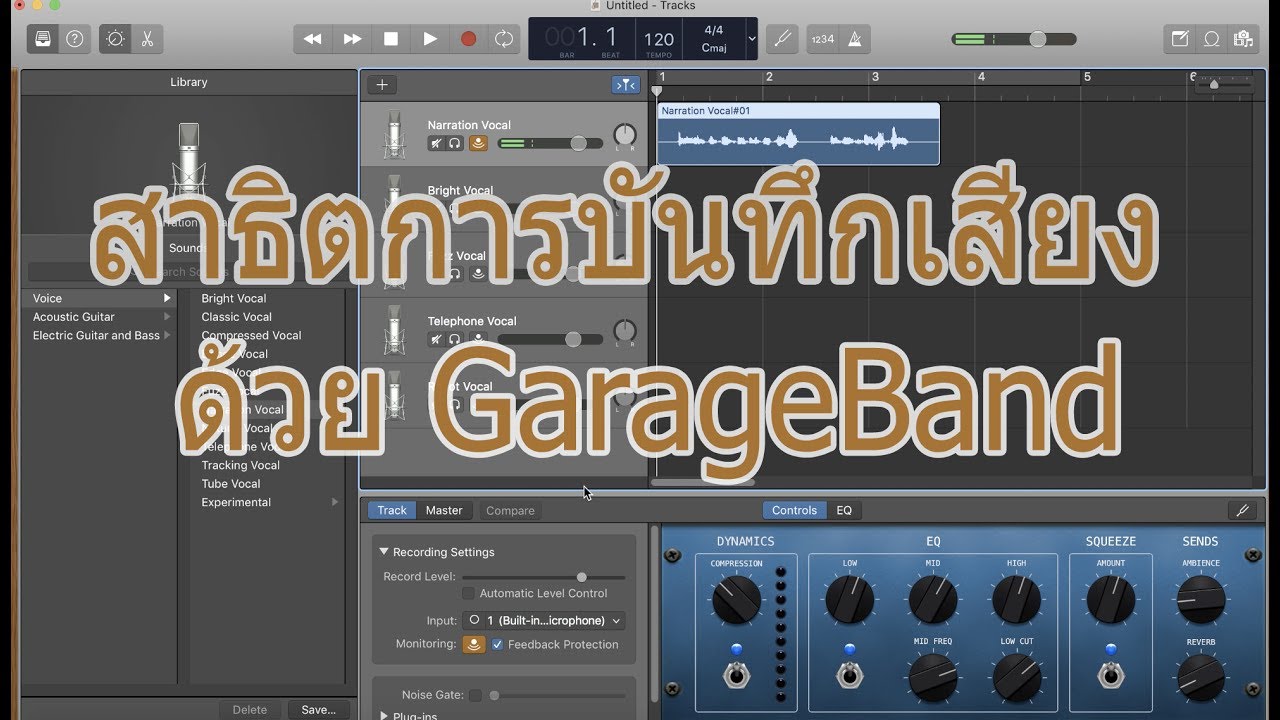This screenshot has width=1280, height=720.
Task: Flip the Dynamics on/off switch
Action: [x=736, y=676]
